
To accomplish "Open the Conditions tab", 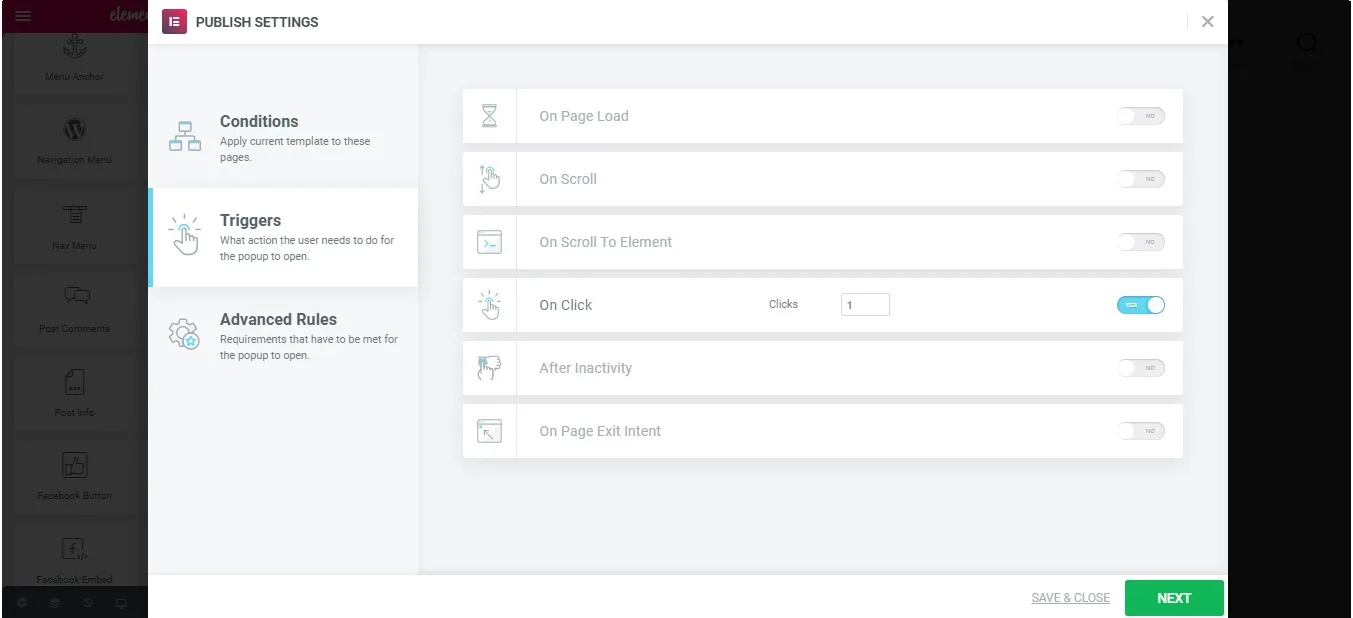I will (x=283, y=138).
